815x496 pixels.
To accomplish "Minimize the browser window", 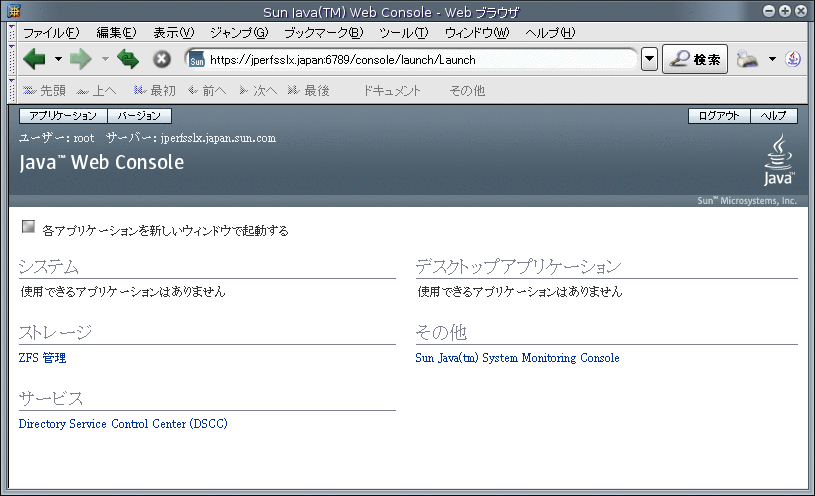I will tap(769, 11).
